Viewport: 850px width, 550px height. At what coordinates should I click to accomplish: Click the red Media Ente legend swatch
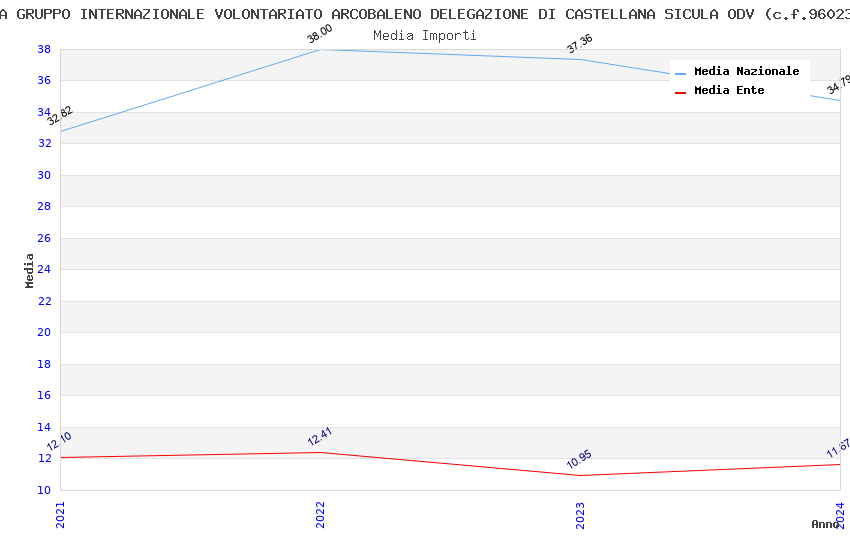pos(680,93)
